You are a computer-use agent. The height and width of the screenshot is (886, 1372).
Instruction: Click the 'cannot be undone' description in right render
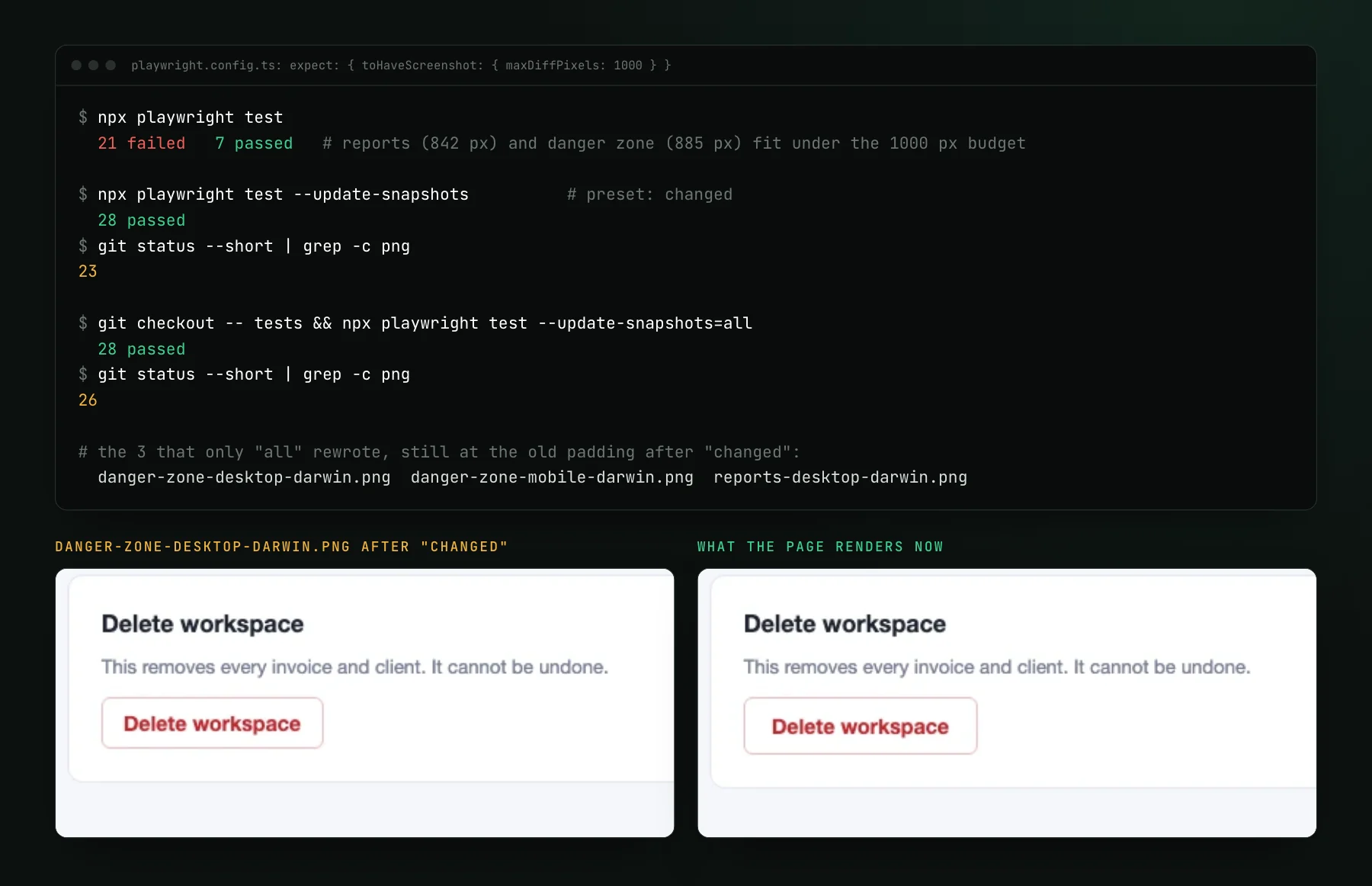tap(997, 667)
